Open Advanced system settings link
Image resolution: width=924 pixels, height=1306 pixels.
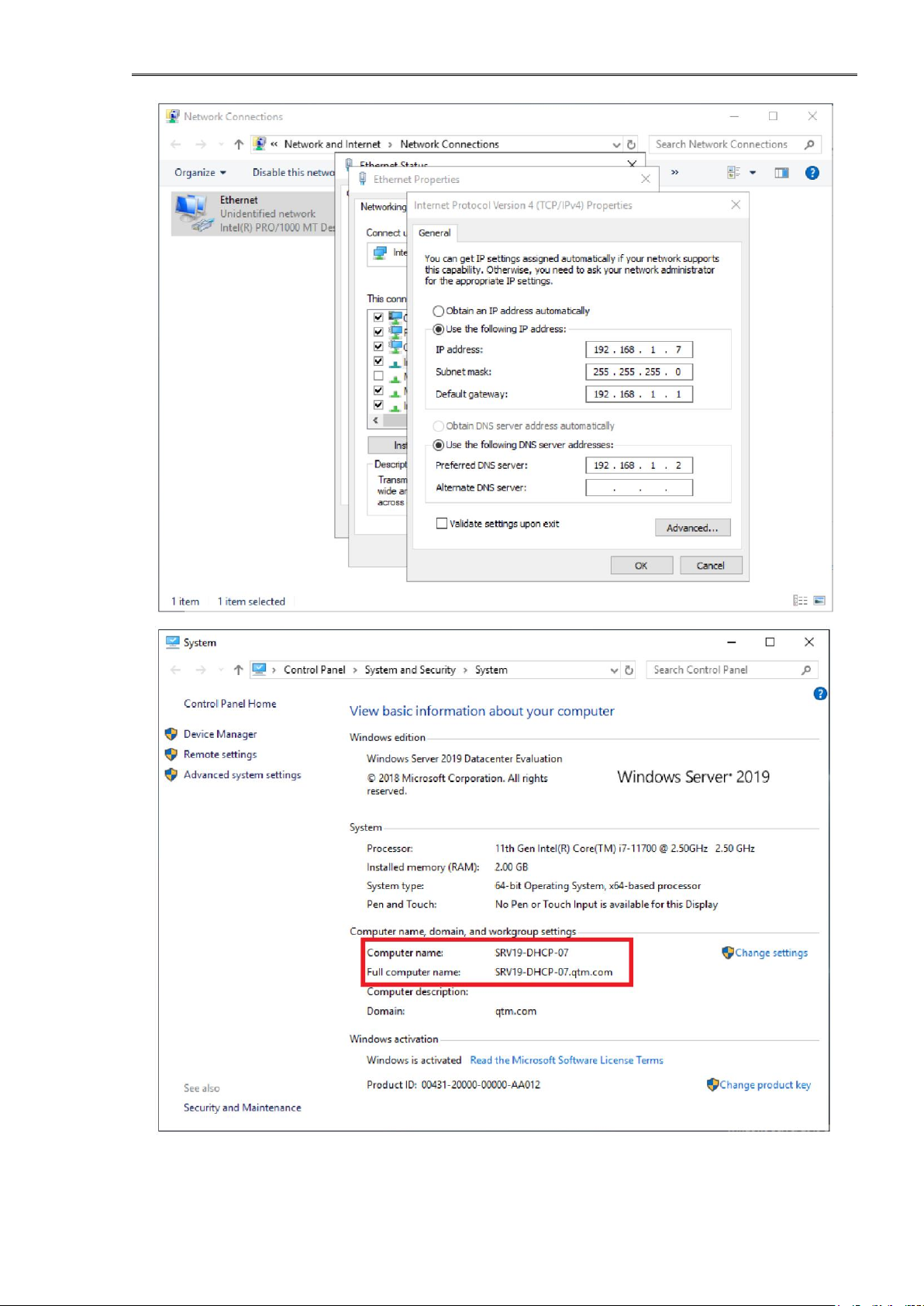point(242,775)
